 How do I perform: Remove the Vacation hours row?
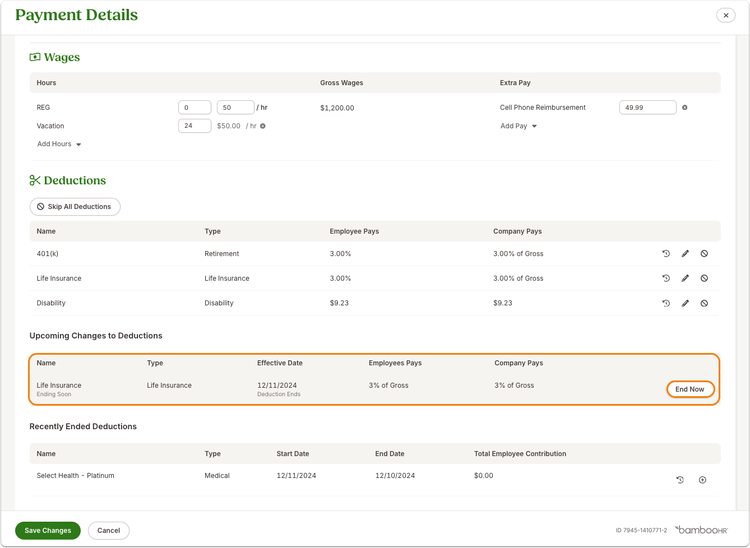[x=263, y=126]
